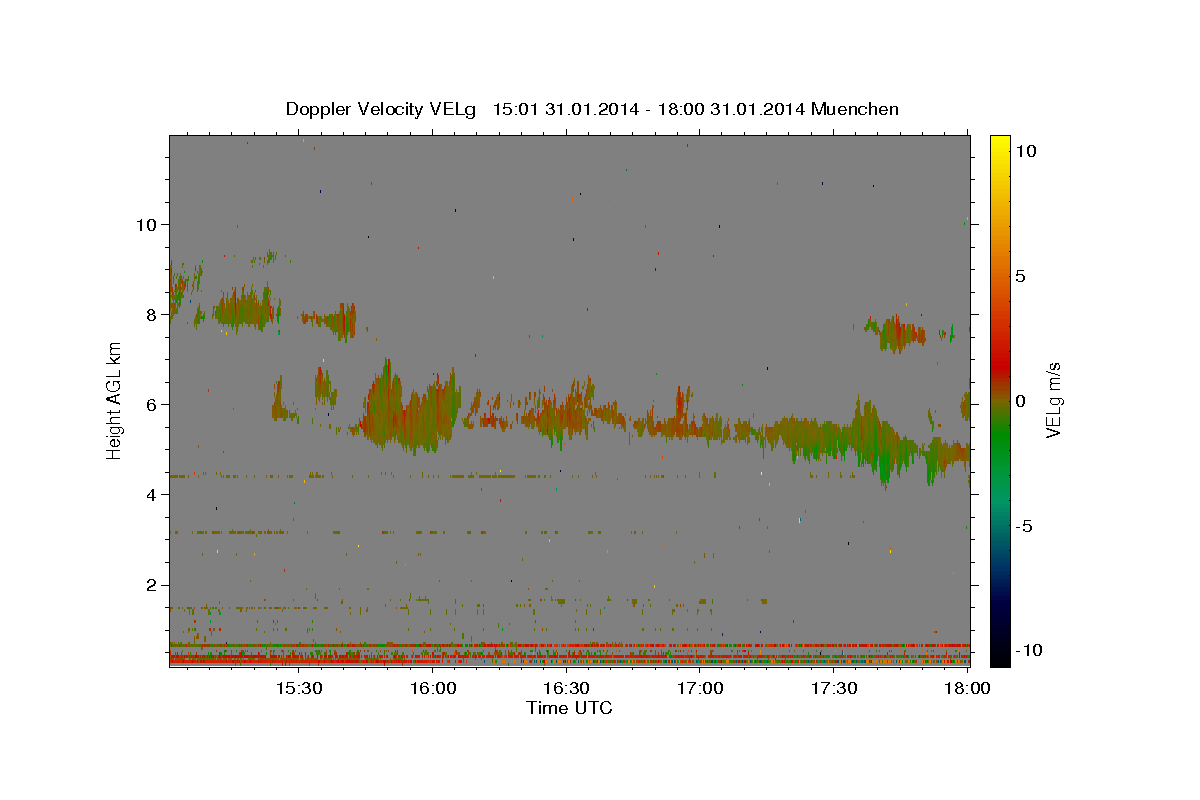Click the height tick label 4
This screenshot has height=800, width=1200.
(x=150, y=494)
